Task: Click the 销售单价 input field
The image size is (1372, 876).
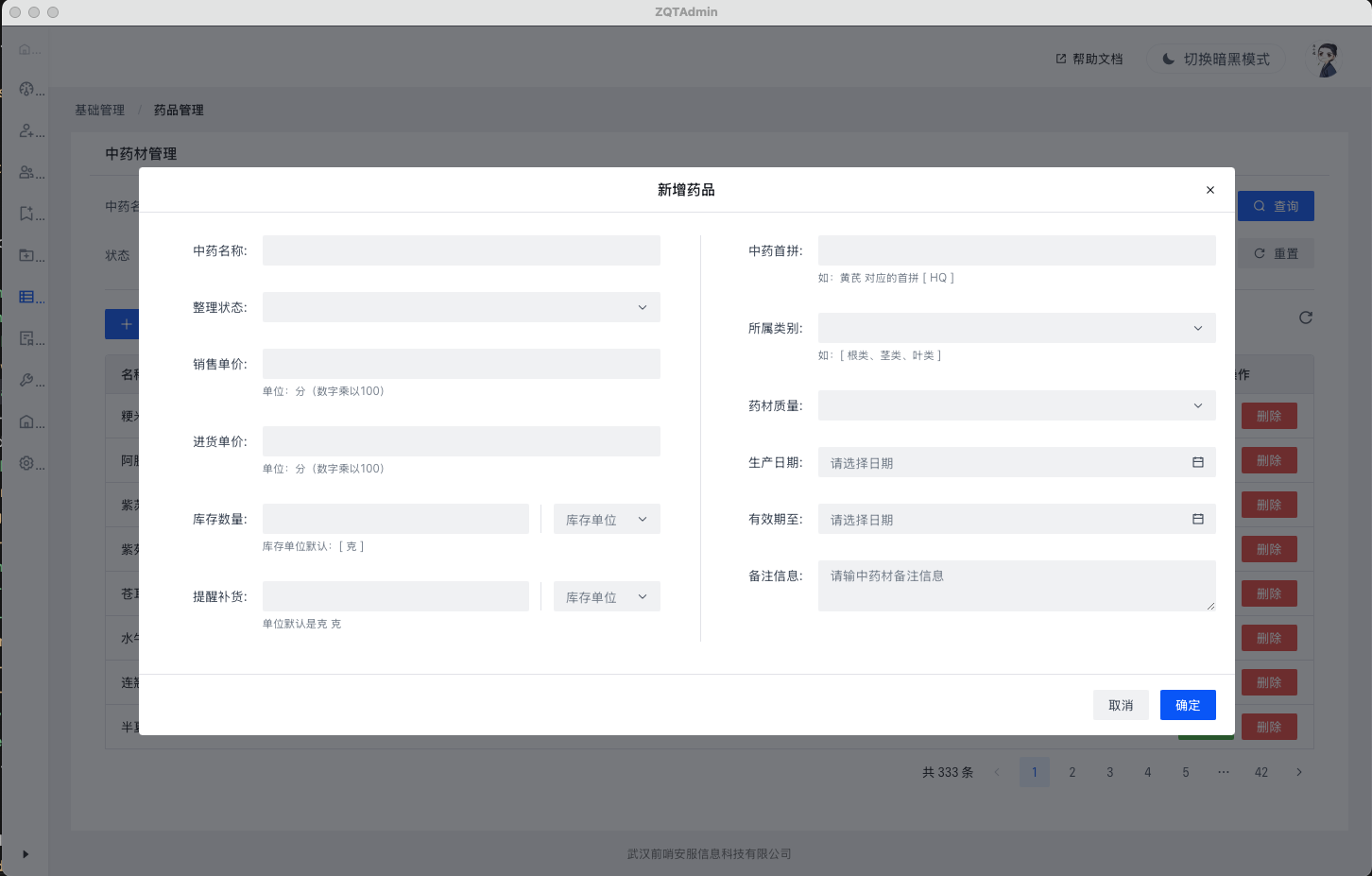Action: 461,364
